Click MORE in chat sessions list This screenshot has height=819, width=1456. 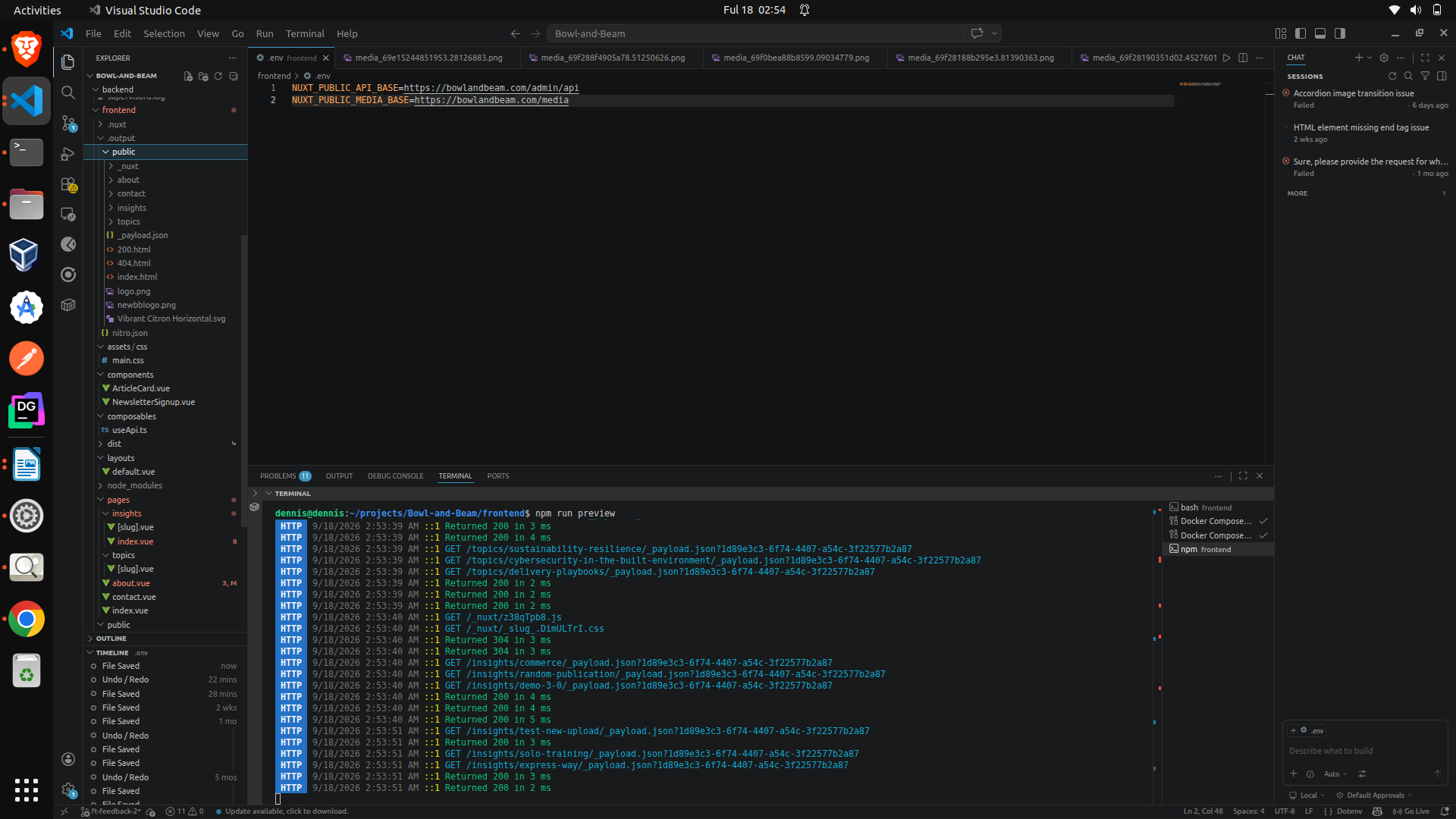(1297, 193)
